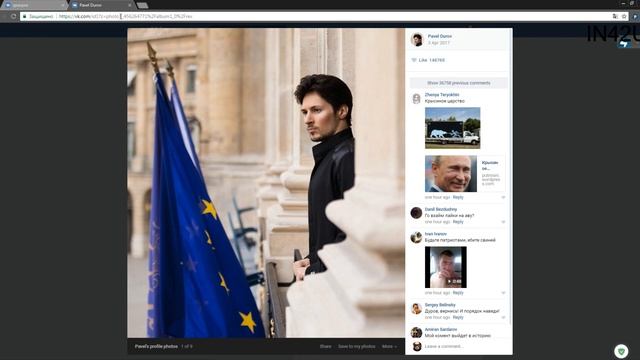Click the Like heart icon
The height and width of the screenshot is (360, 640).
414,60
